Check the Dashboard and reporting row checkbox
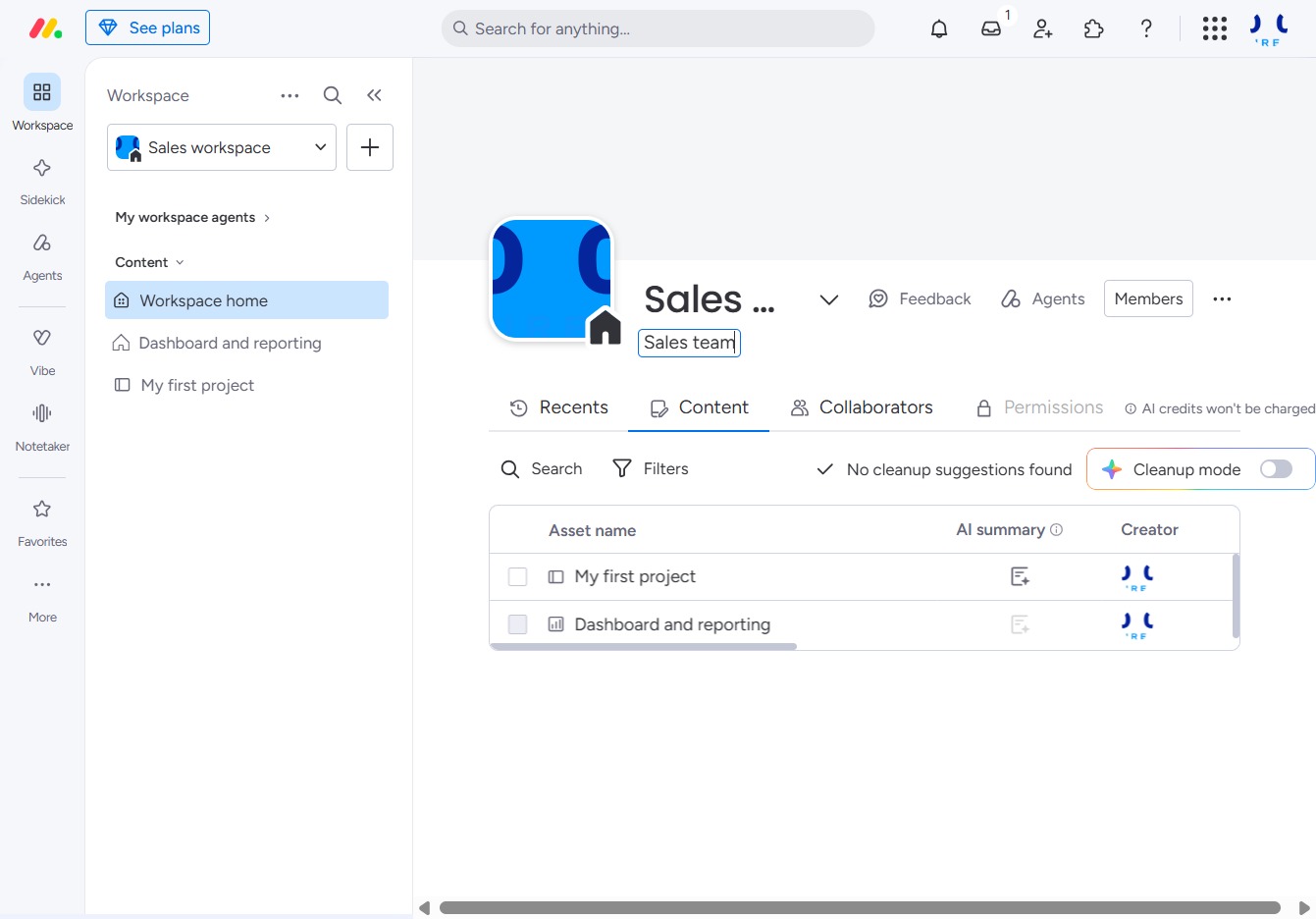 [x=517, y=624]
